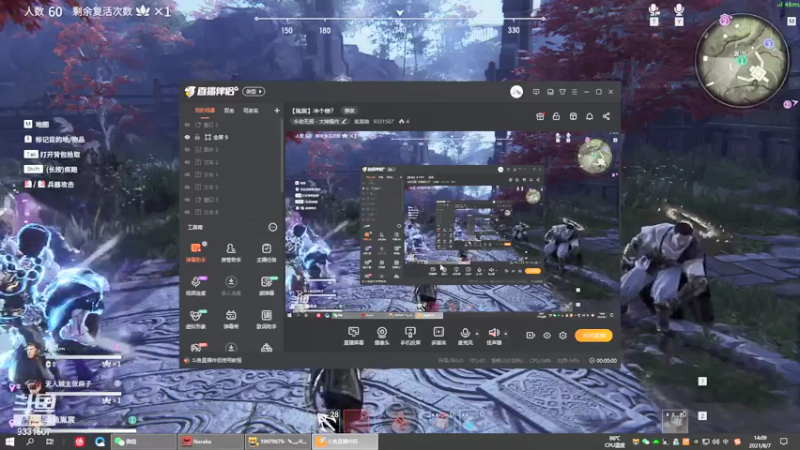Open the 虚拟形象 tool icon

click(195, 319)
